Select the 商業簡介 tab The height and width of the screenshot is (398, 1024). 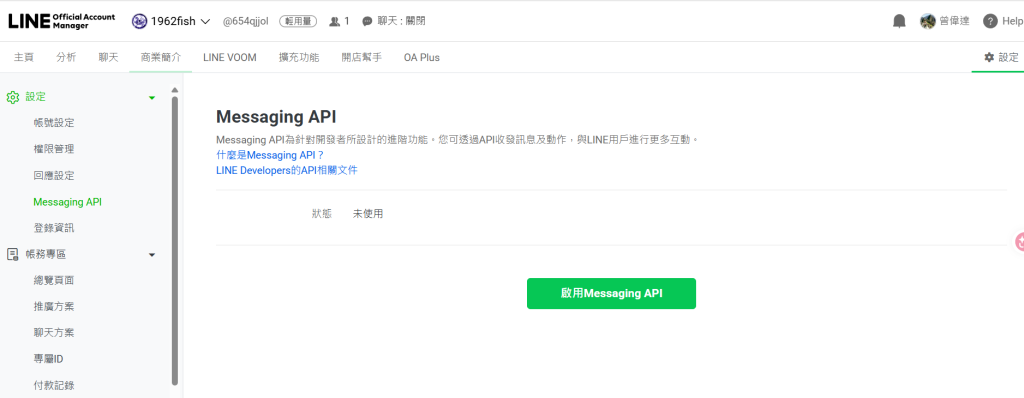[x=161, y=58]
